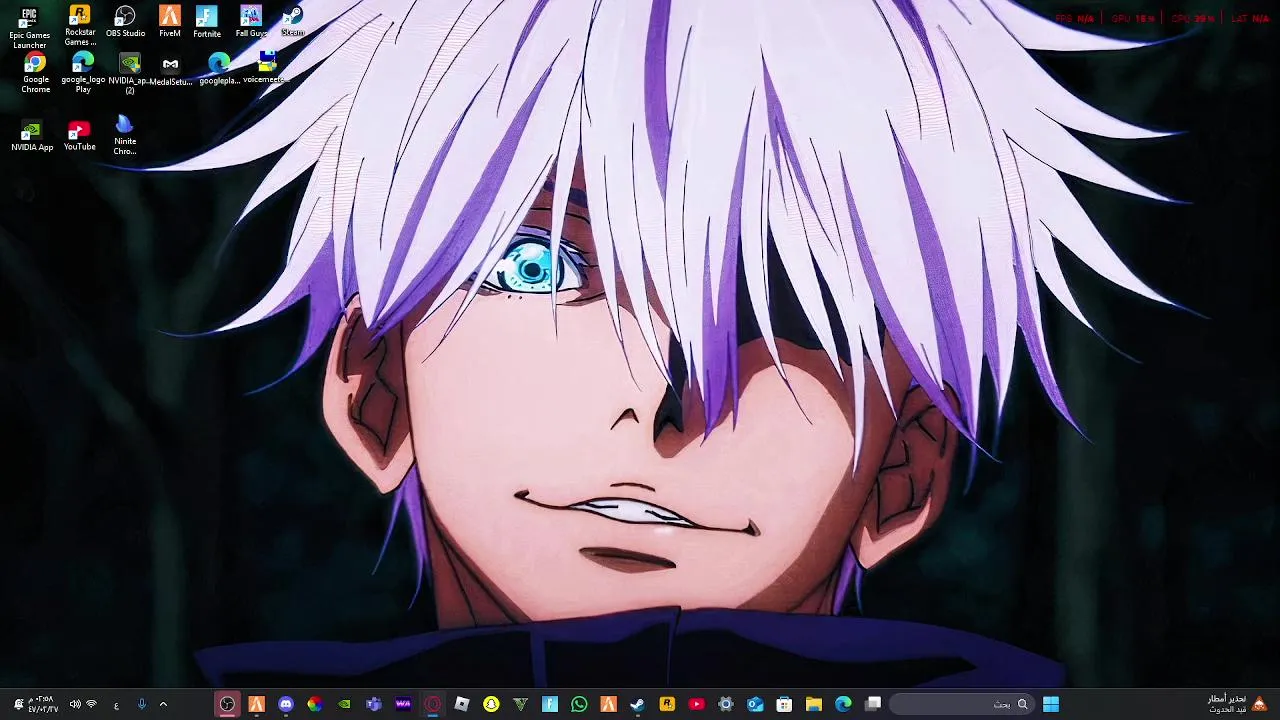Select the FiveM desktop icon

click(170, 22)
